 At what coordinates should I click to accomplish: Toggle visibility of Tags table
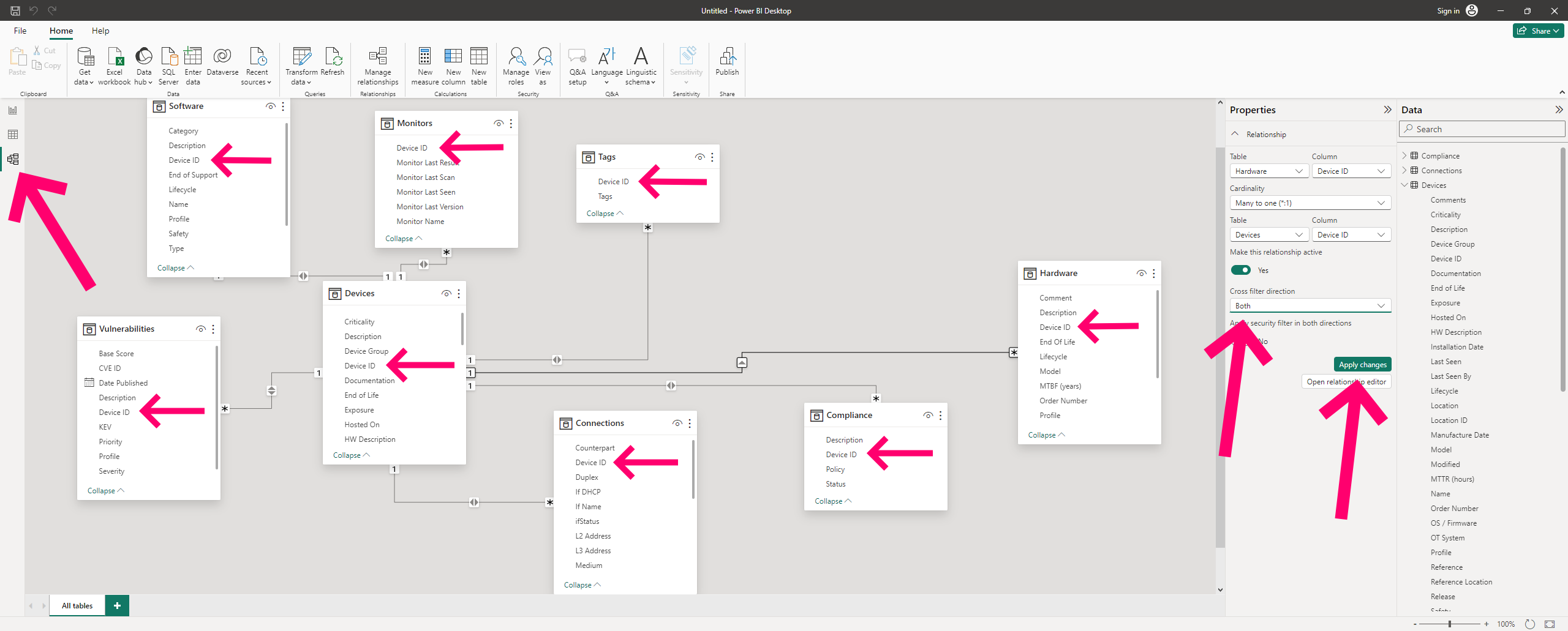point(699,157)
